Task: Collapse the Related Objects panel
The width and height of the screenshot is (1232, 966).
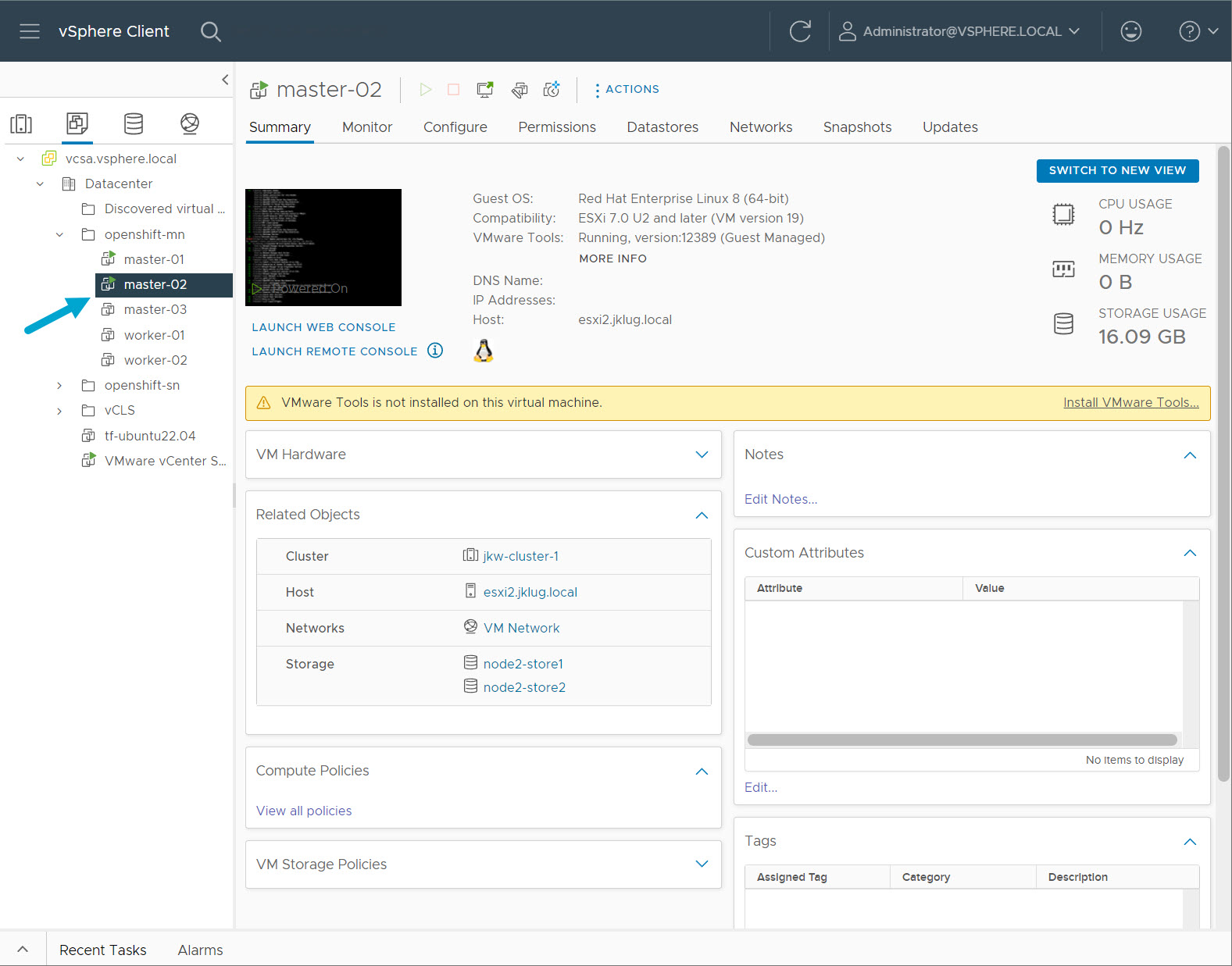Action: [x=702, y=515]
